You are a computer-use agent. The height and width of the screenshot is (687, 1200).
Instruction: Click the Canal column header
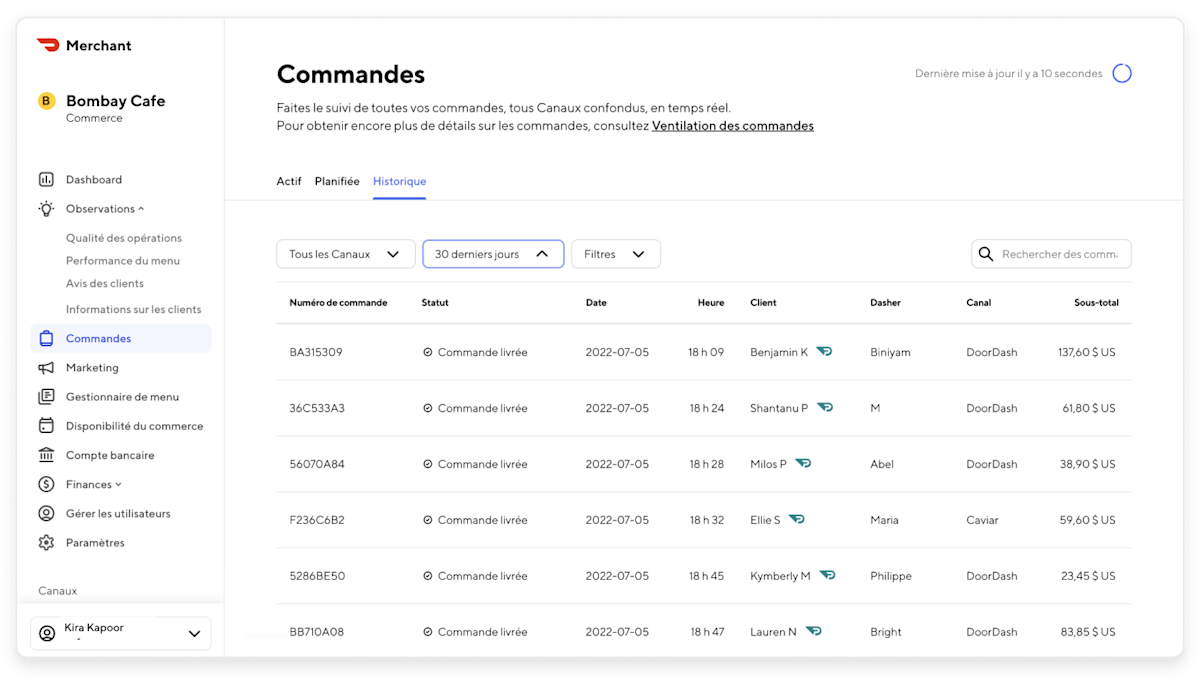click(x=979, y=302)
